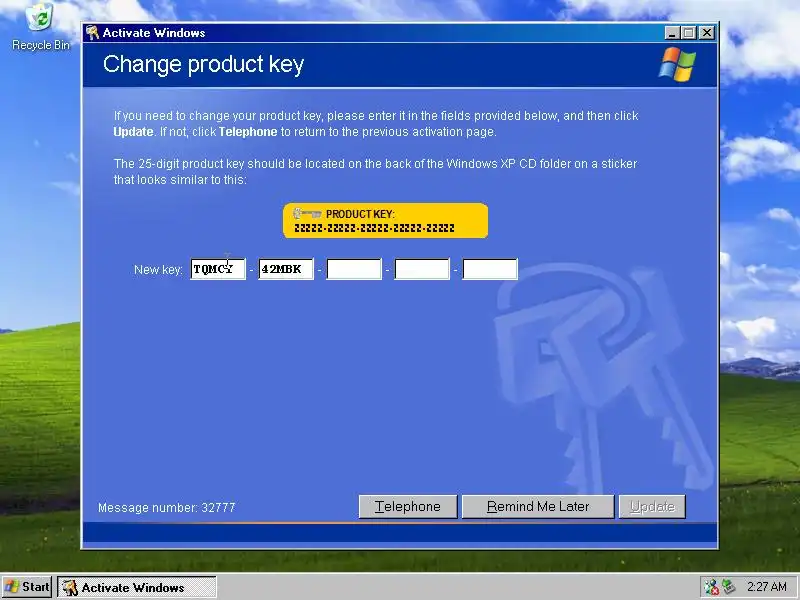
Task: Focus the second key field containing 42MBK
Action: [286, 269]
